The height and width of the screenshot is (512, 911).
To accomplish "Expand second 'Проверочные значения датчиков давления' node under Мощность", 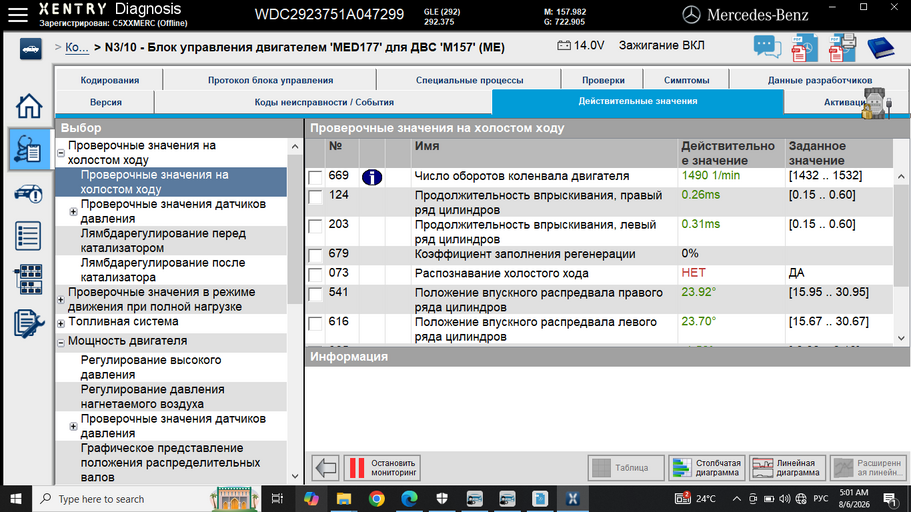I will (73, 426).
